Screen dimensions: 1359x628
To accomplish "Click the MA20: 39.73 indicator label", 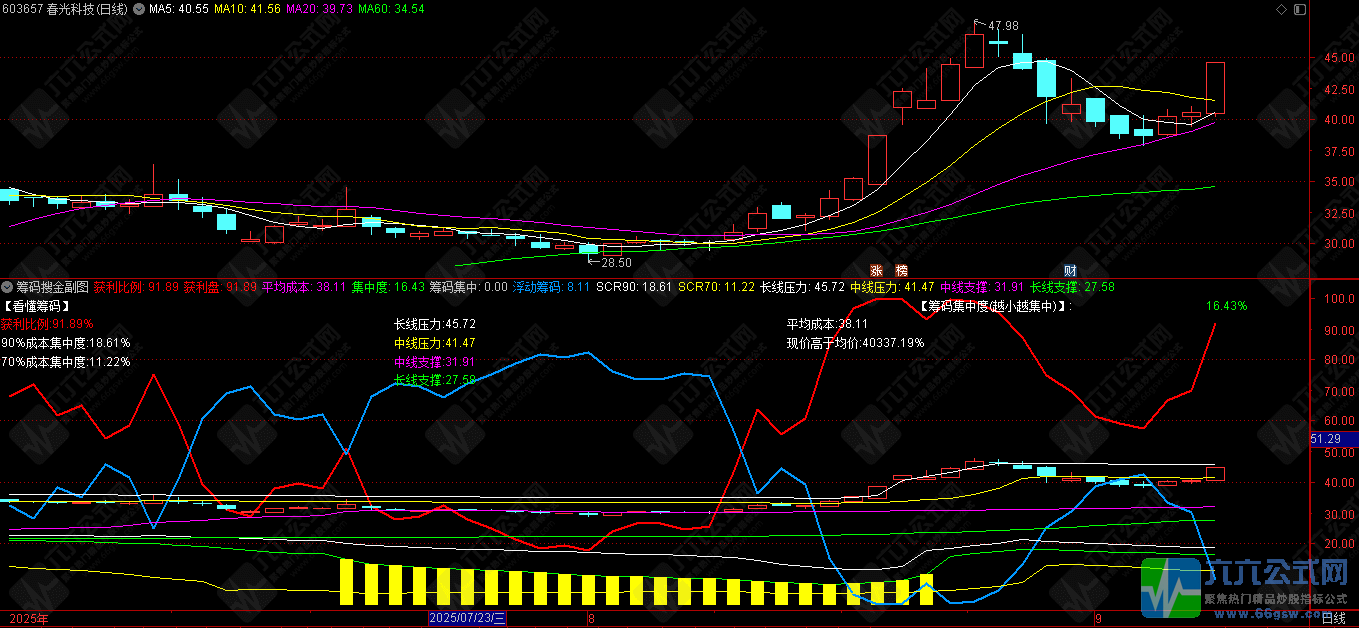I will click(x=320, y=9).
